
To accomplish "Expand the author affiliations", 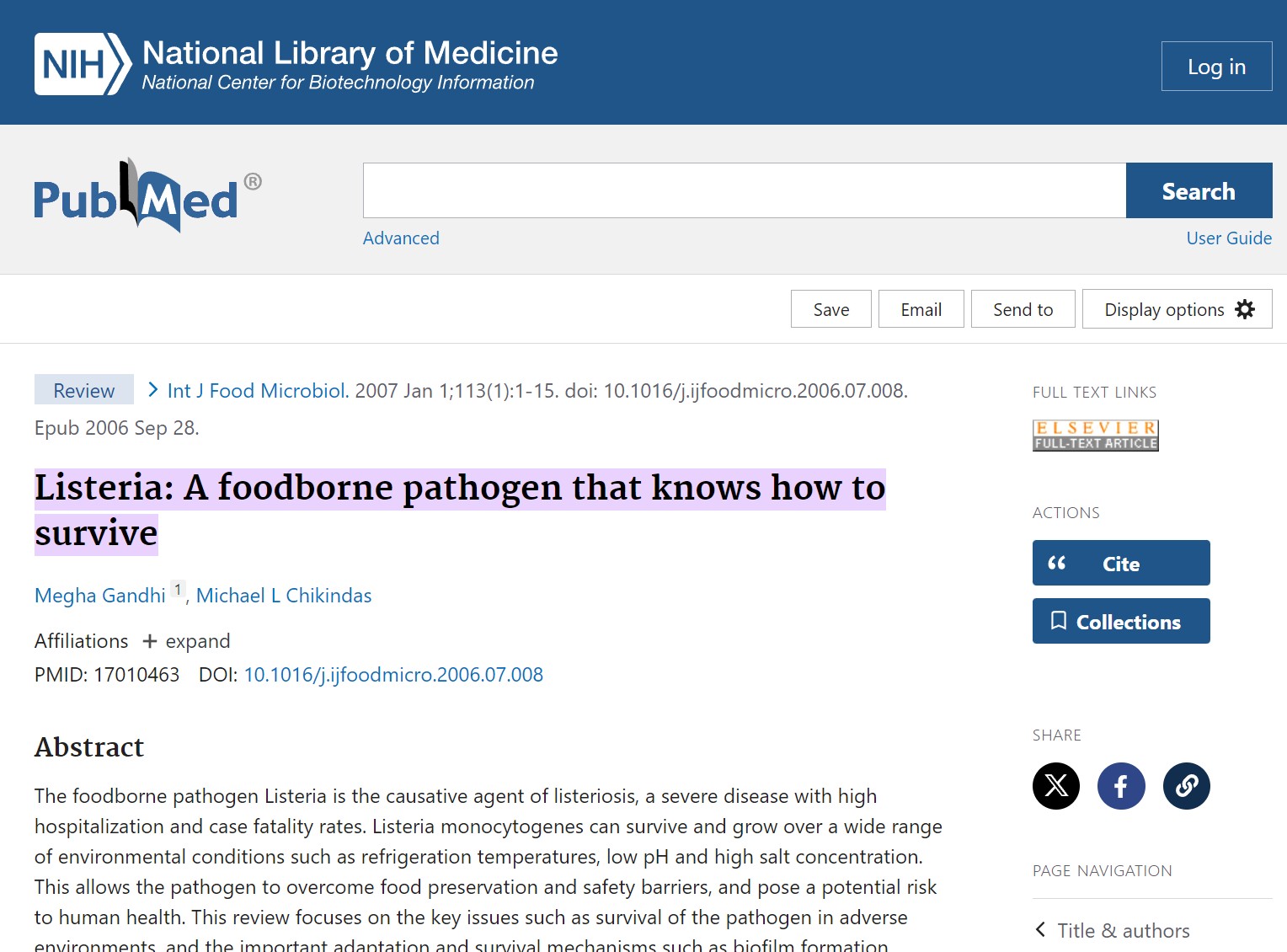I will (185, 641).
